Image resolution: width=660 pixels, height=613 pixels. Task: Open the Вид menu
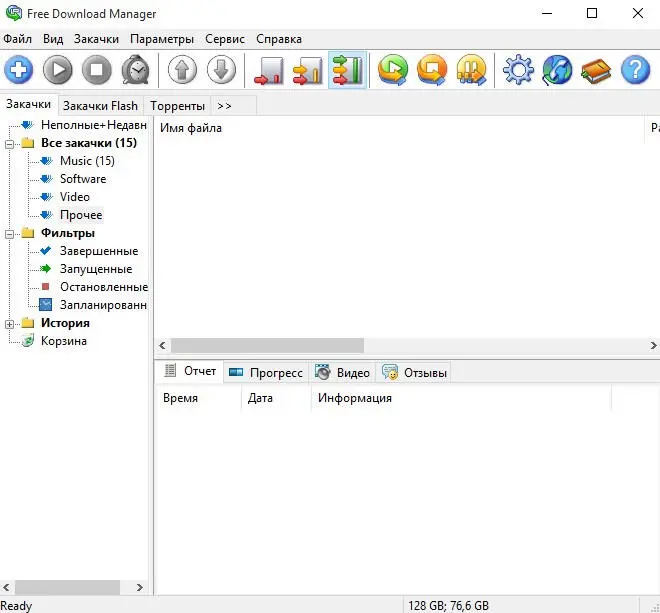point(53,39)
